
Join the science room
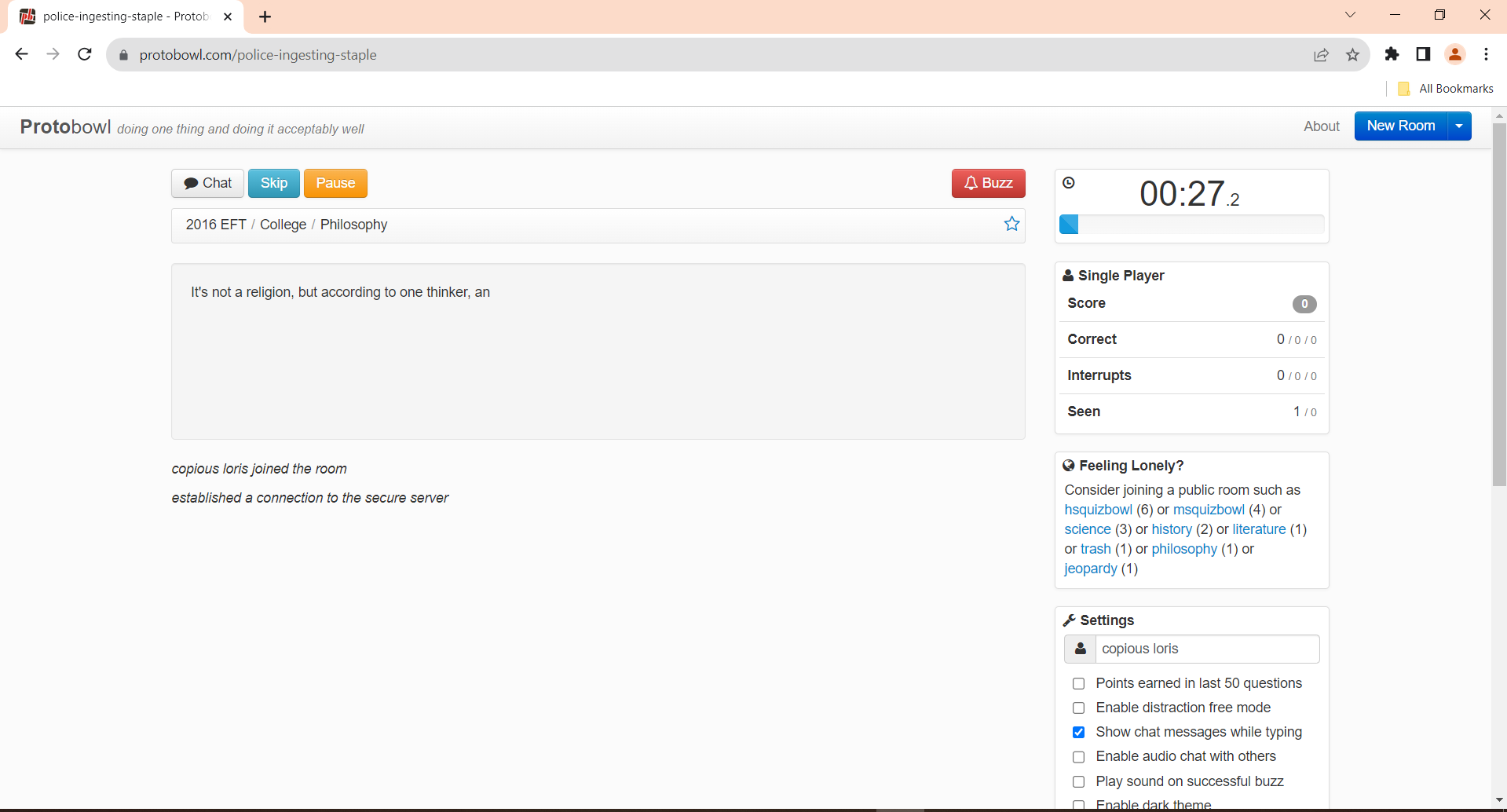point(1088,529)
